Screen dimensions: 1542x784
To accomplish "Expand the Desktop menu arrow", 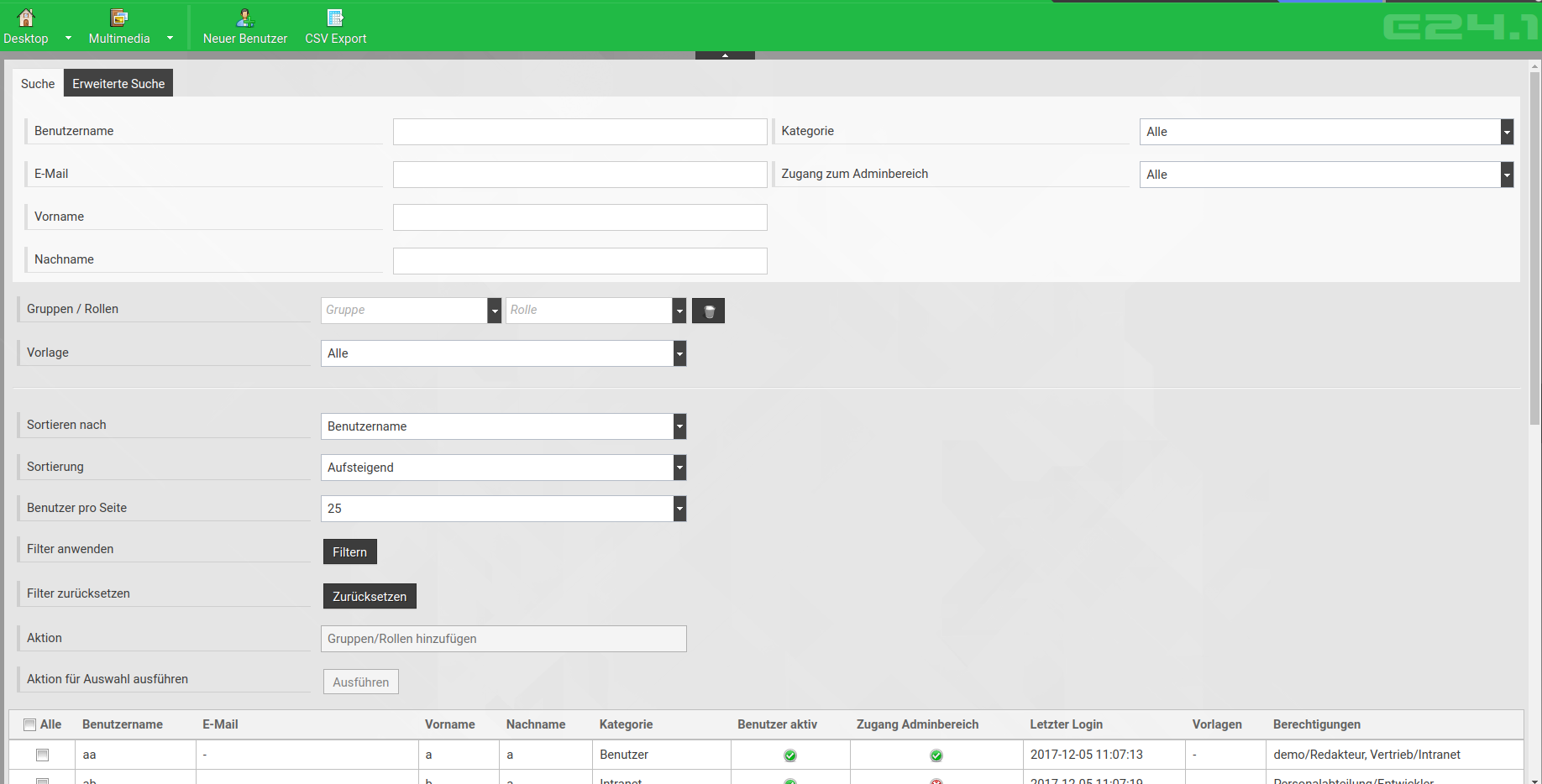I will (68, 39).
